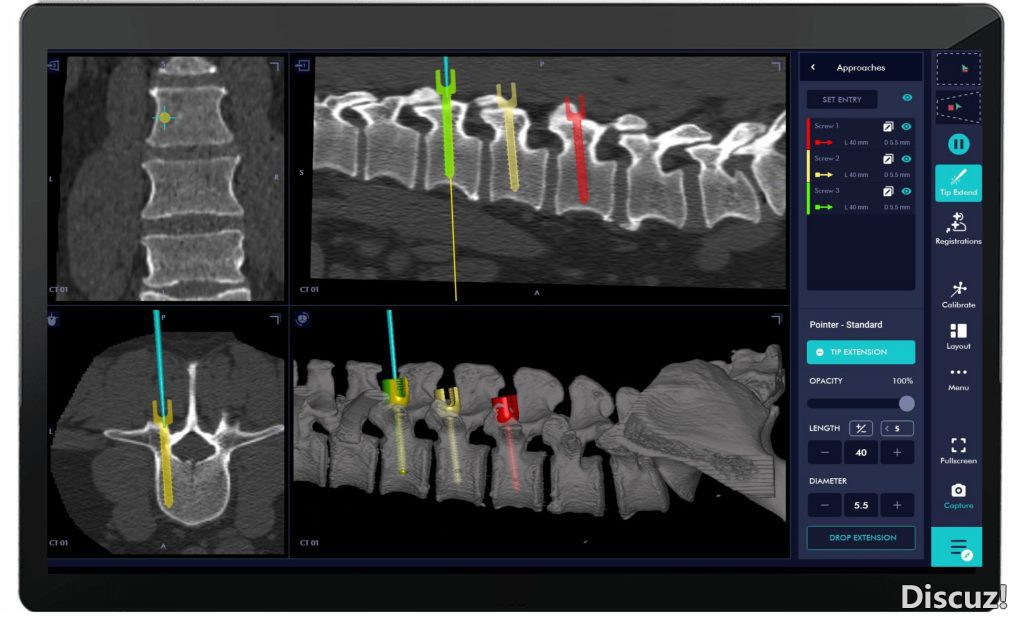Click the 100% opacity value
Image resolution: width=1024 pixels, height=621 pixels.
click(x=902, y=381)
